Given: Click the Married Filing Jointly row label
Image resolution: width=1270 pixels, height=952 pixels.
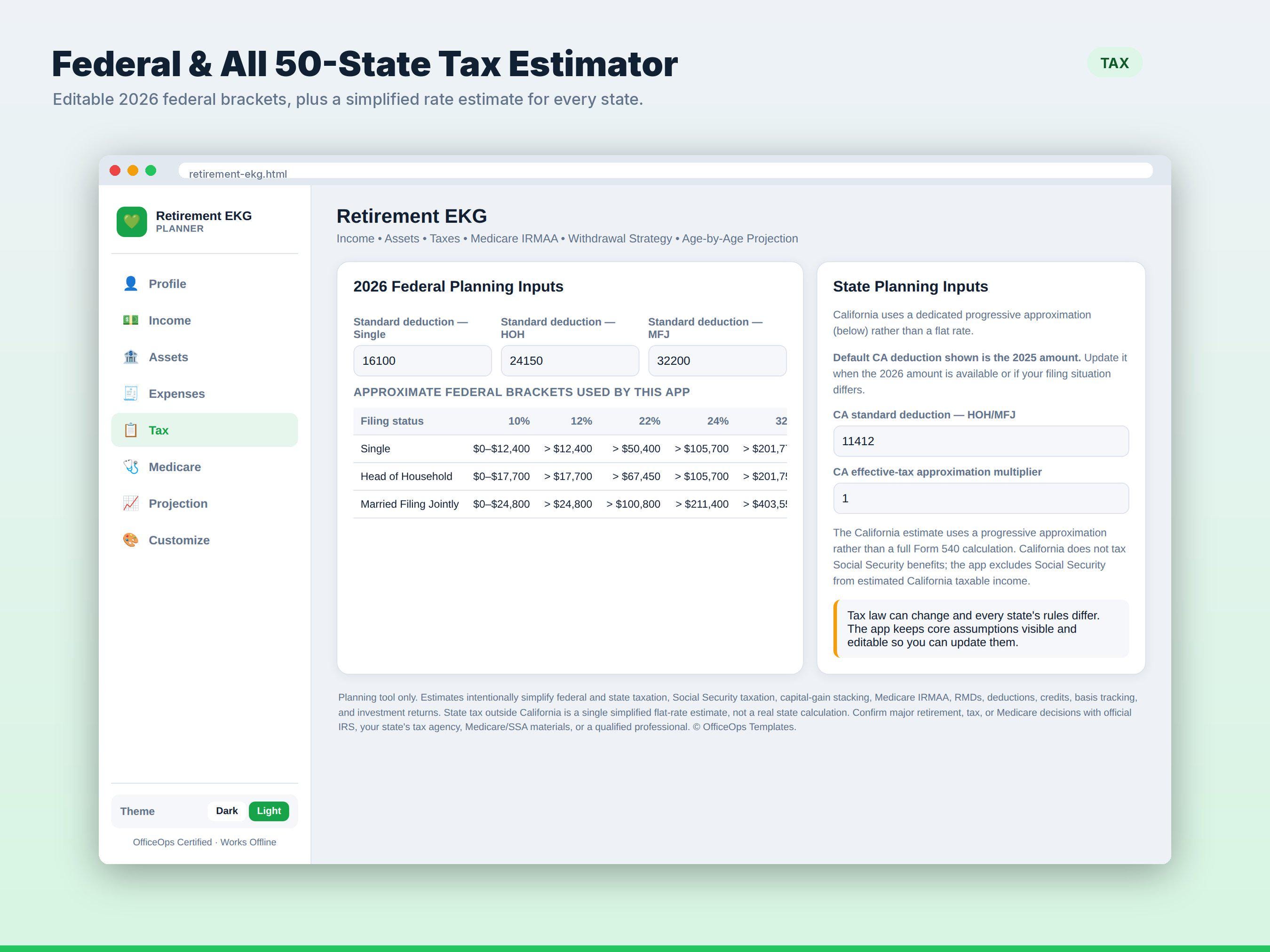Looking at the screenshot, I should (x=409, y=504).
